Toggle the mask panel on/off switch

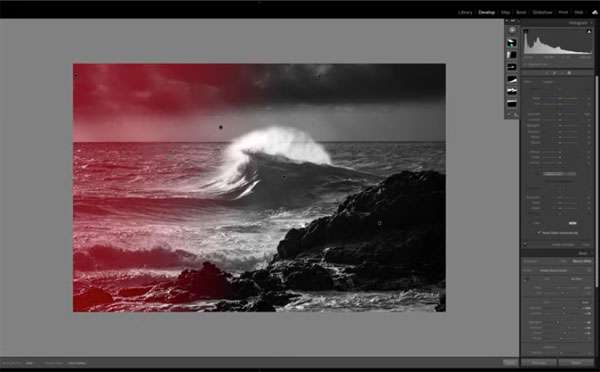525,244
